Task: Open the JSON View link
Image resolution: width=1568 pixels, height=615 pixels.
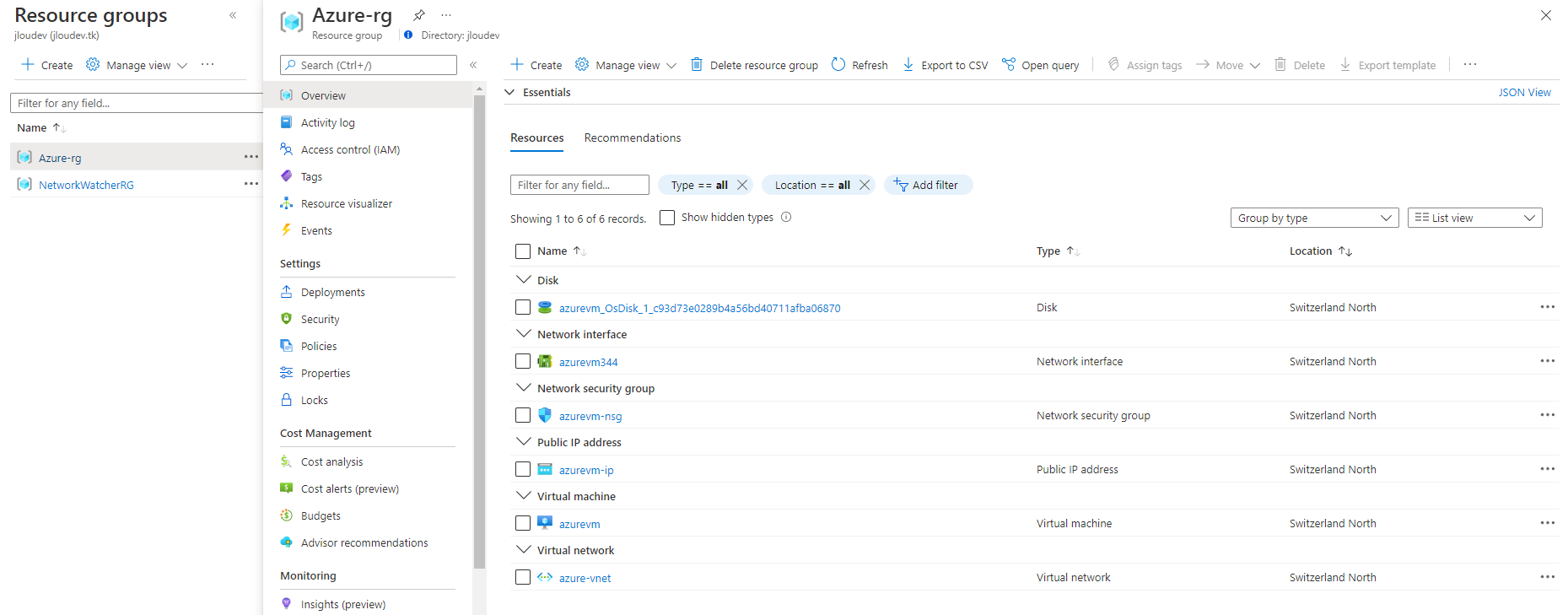Action: tap(1524, 93)
